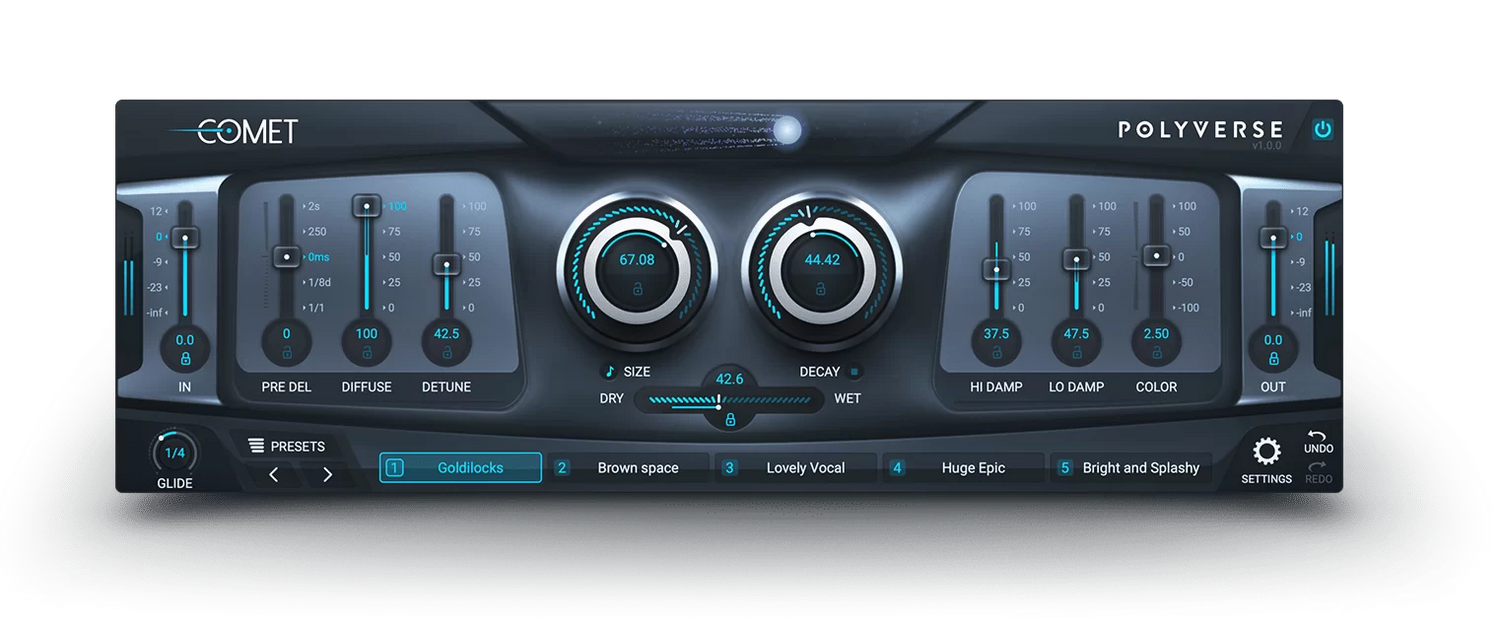Screen dimensions: 1500x631
Task: Click the lock icon under IN gain
Action: [x=185, y=358]
